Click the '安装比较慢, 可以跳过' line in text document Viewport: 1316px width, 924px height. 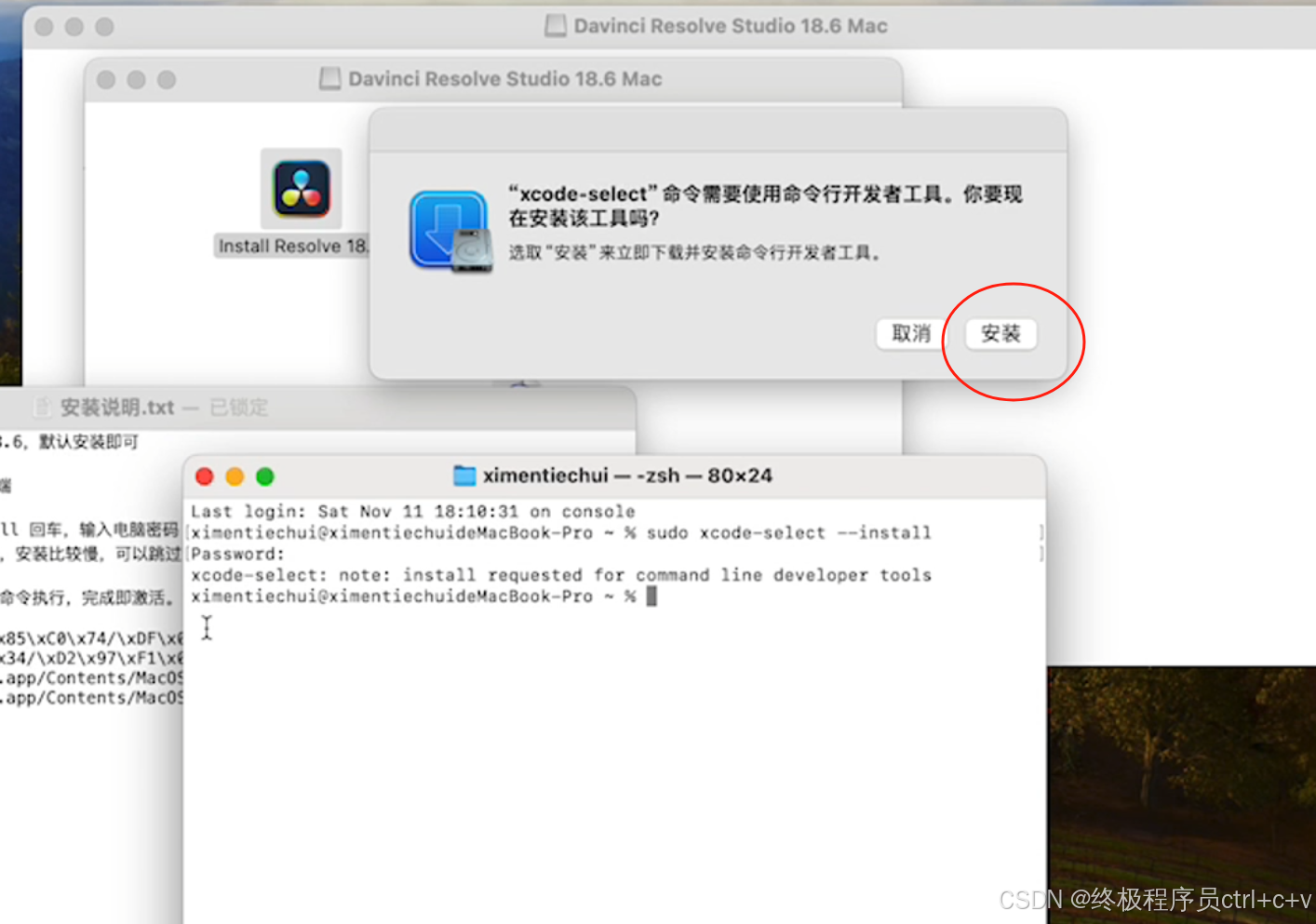click(91, 555)
